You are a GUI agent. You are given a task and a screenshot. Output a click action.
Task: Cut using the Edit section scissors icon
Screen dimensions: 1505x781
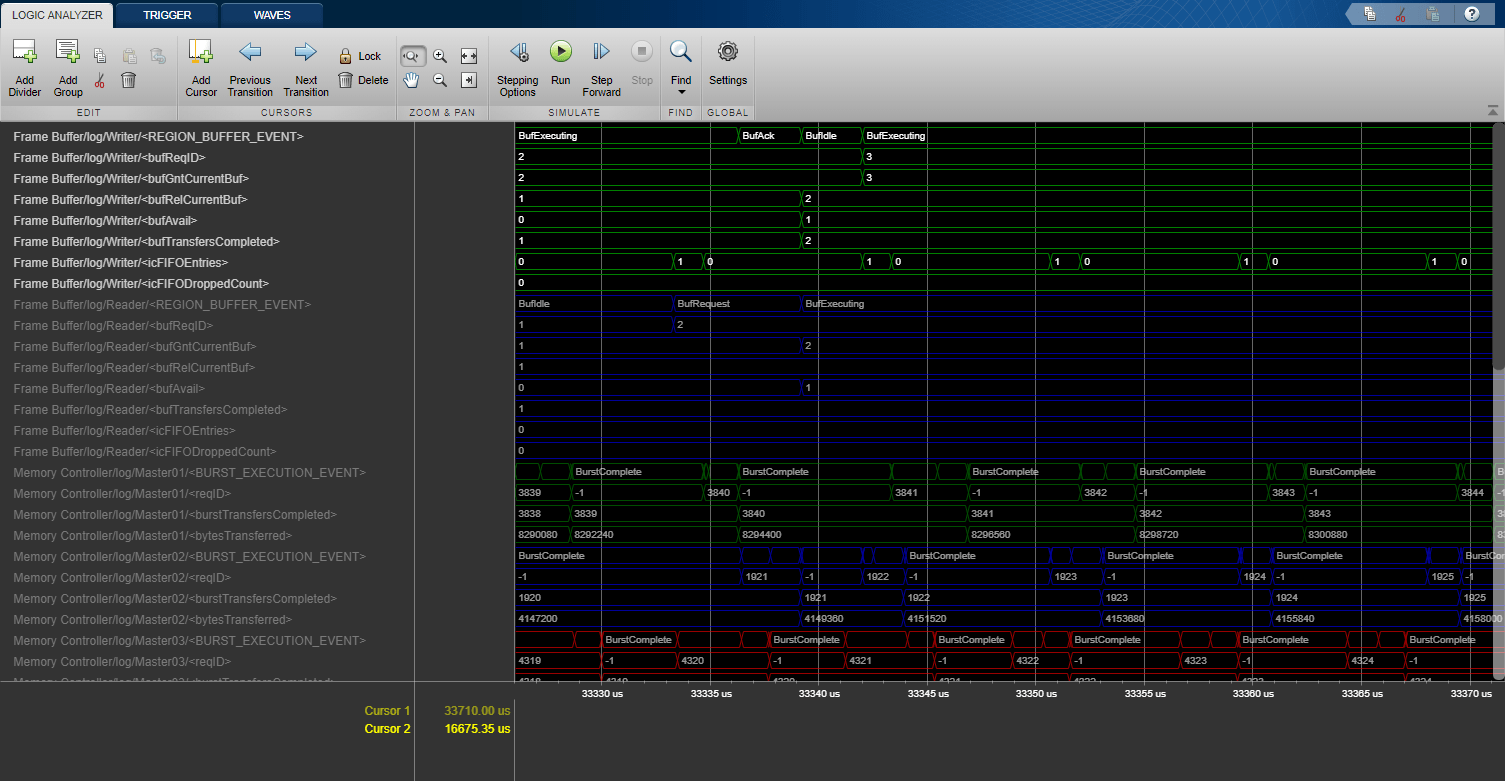[100, 80]
